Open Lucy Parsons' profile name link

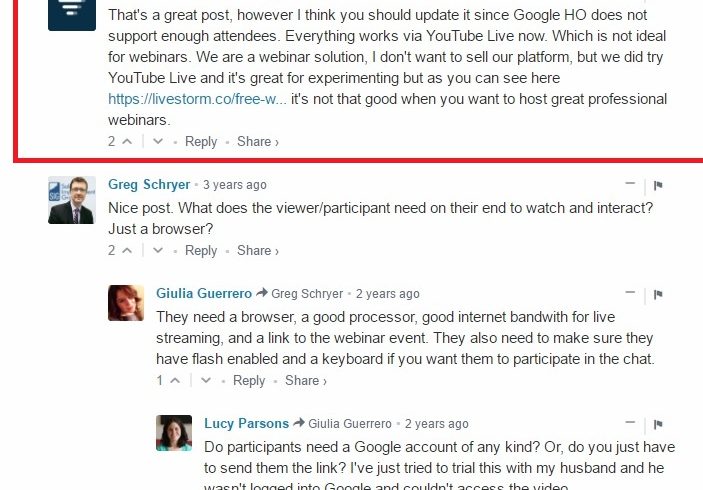coord(246,424)
